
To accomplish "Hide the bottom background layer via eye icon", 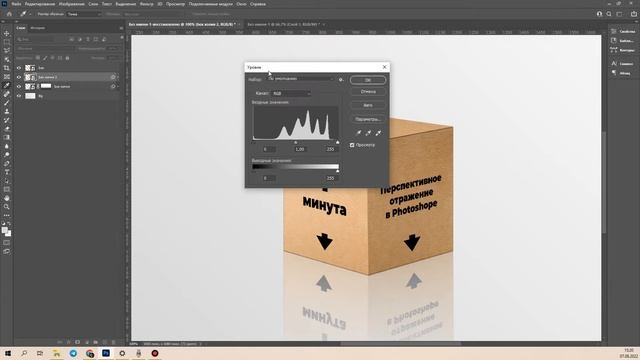I will coord(19,96).
